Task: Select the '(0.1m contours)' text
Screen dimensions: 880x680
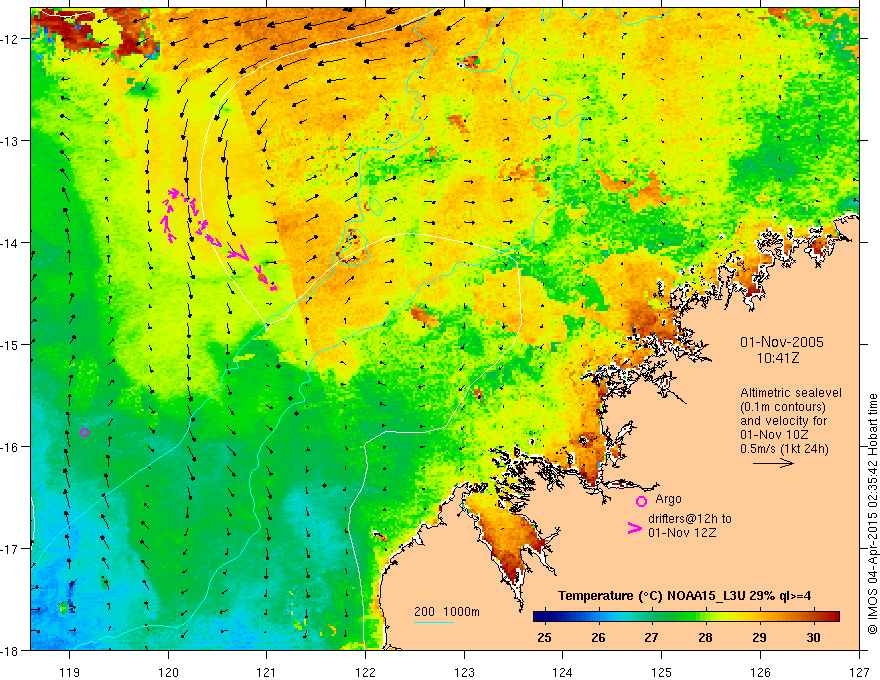Action: pyautogui.click(x=782, y=407)
